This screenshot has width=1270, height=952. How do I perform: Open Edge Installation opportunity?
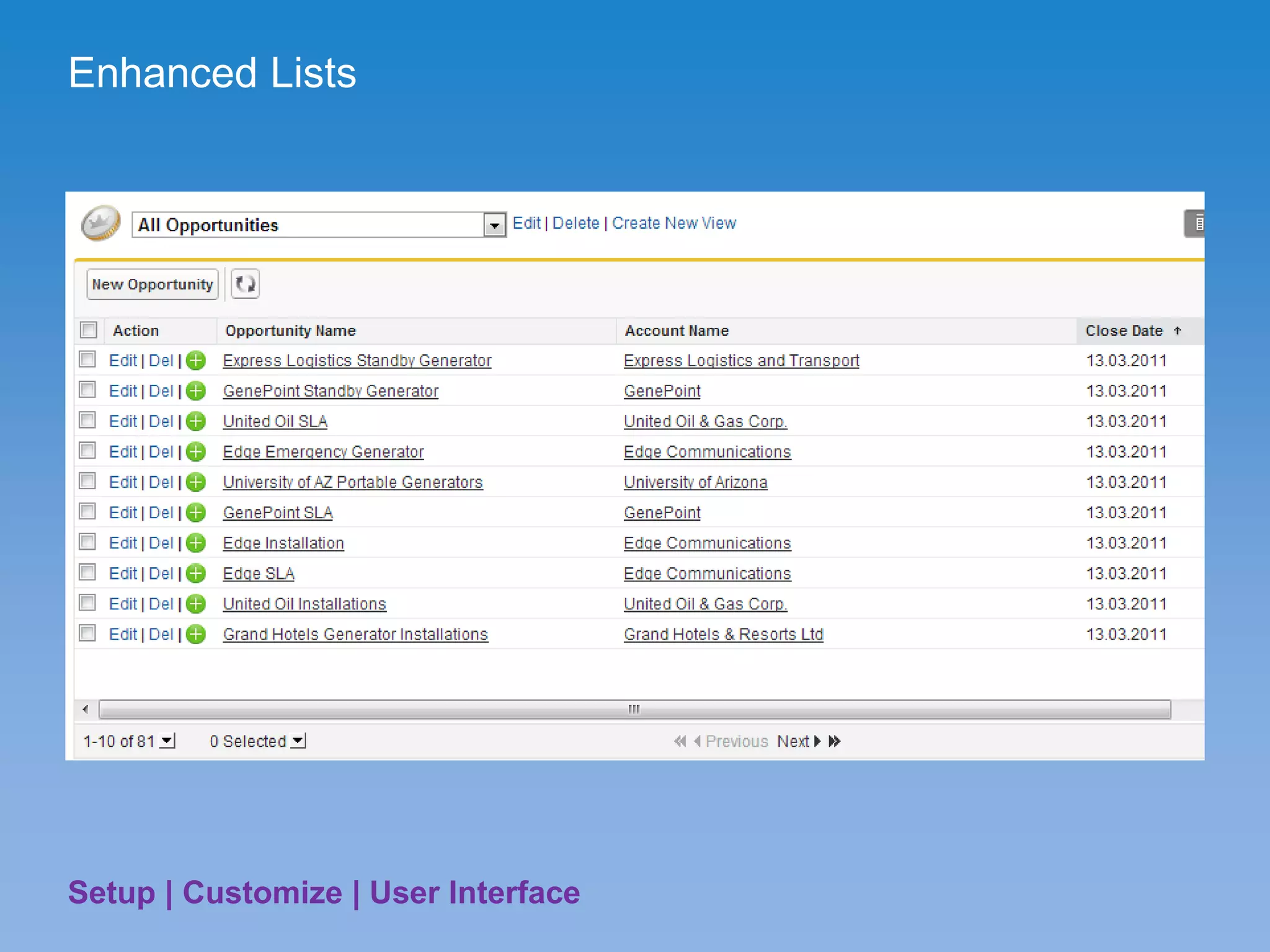coord(283,543)
